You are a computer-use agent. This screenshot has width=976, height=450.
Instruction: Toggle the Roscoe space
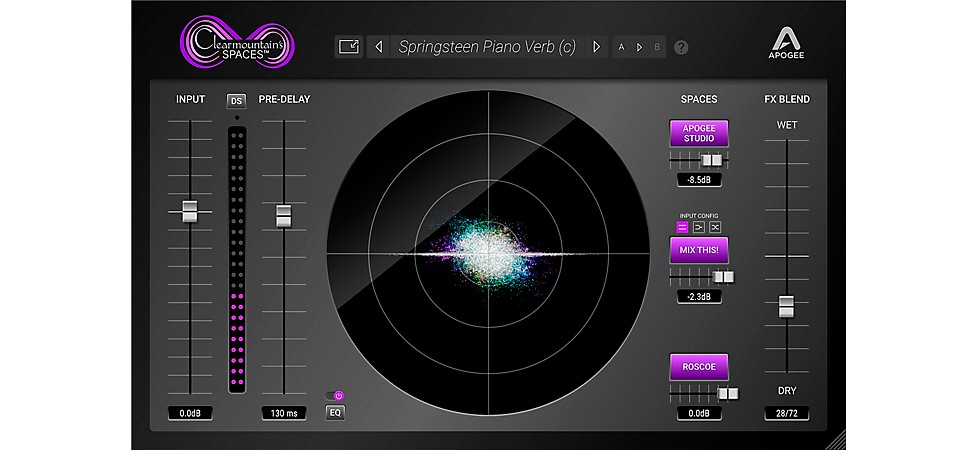tap(699, 367)
